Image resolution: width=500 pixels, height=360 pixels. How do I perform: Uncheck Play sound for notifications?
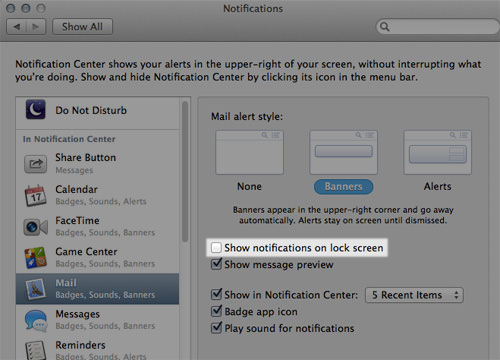216,328
